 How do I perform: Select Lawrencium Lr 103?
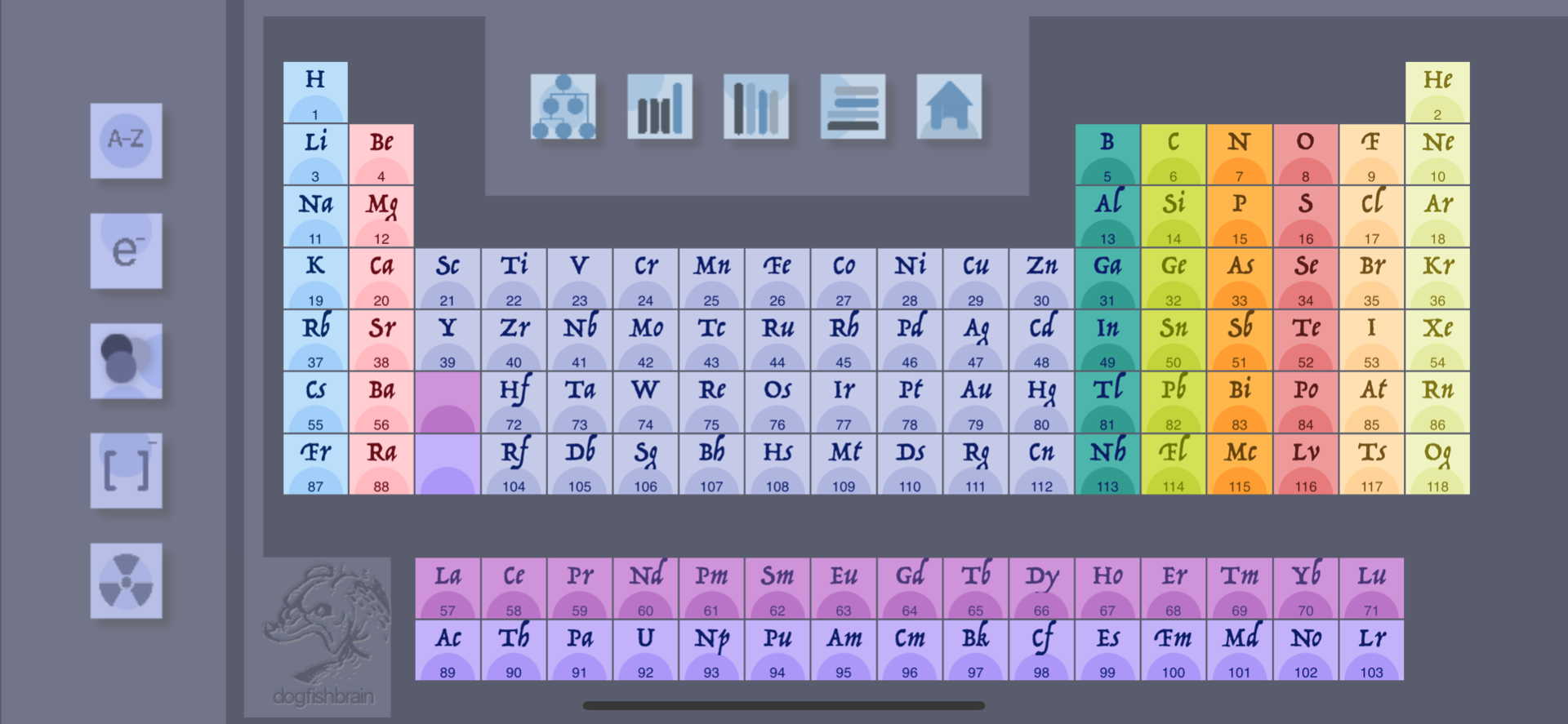coord(1371,651)
